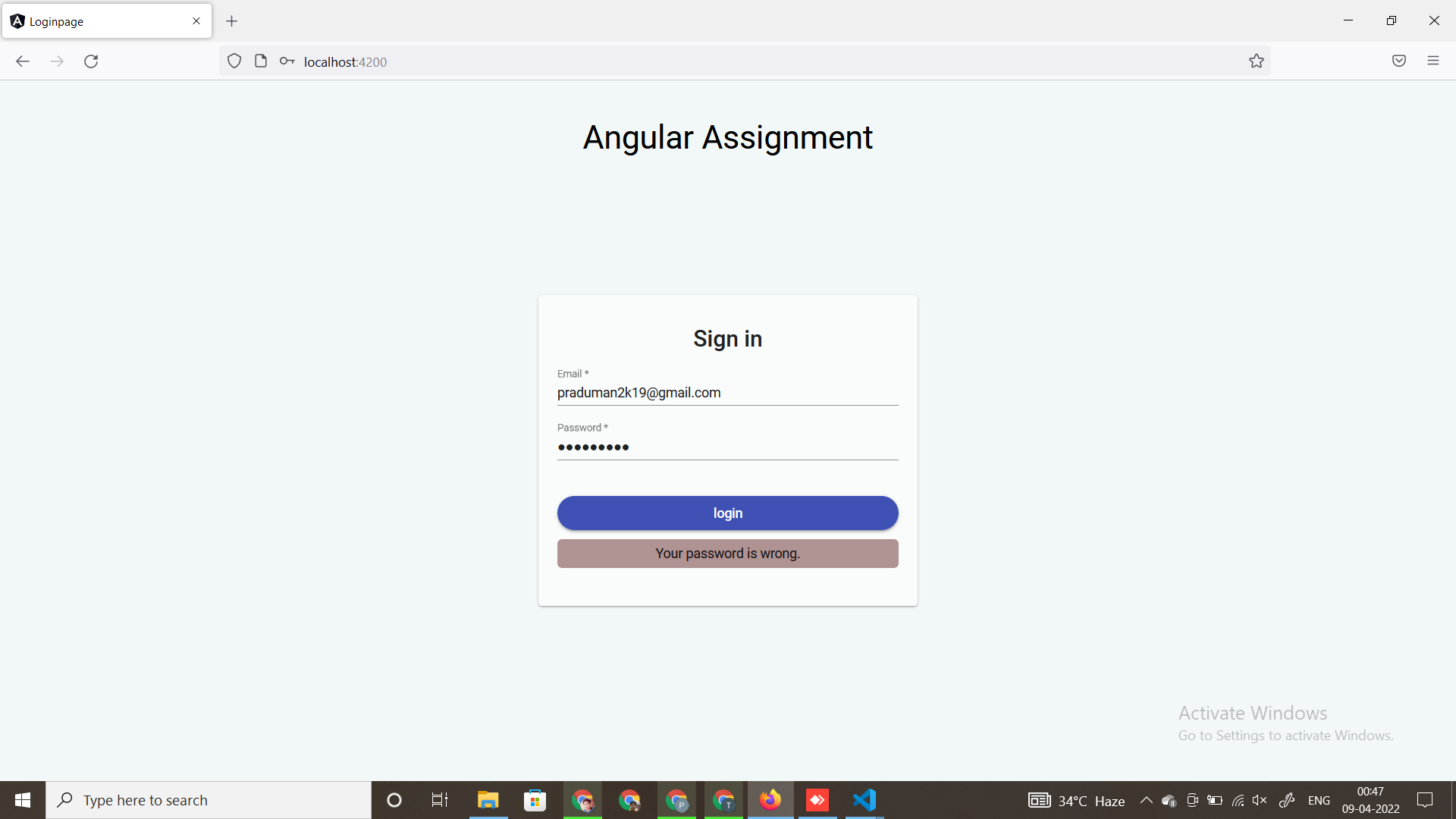This screenshot has height=819, width=1456.
Task: Click the blue login button
Action: 728,513
